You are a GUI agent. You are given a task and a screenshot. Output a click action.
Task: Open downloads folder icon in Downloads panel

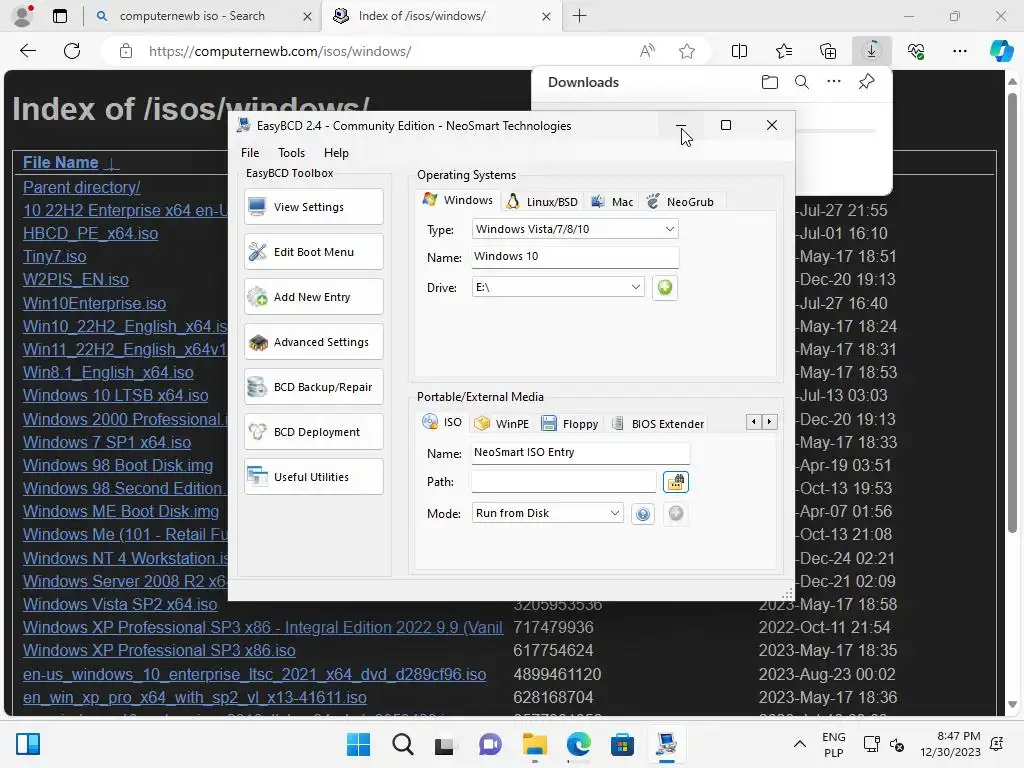tap(770, 82)
